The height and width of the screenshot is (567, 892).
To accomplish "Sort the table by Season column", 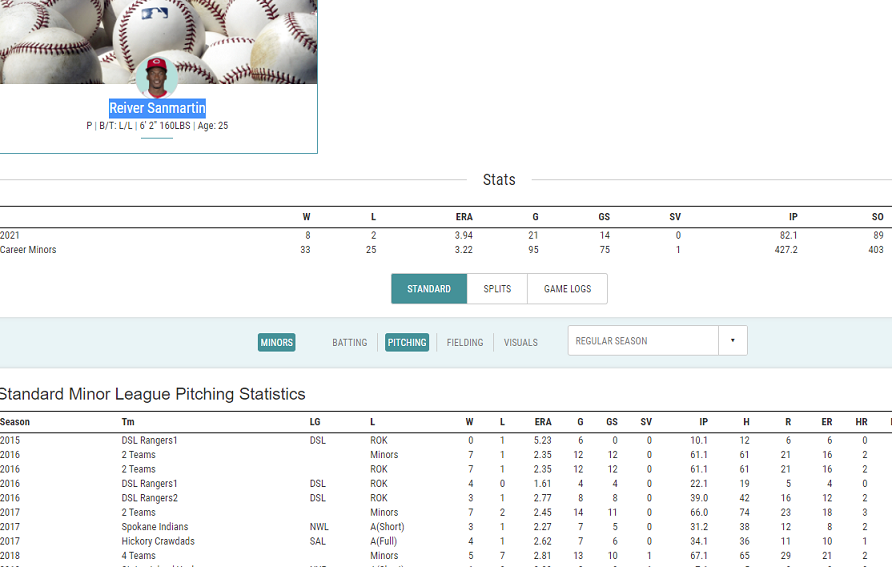I will [15, 422].
